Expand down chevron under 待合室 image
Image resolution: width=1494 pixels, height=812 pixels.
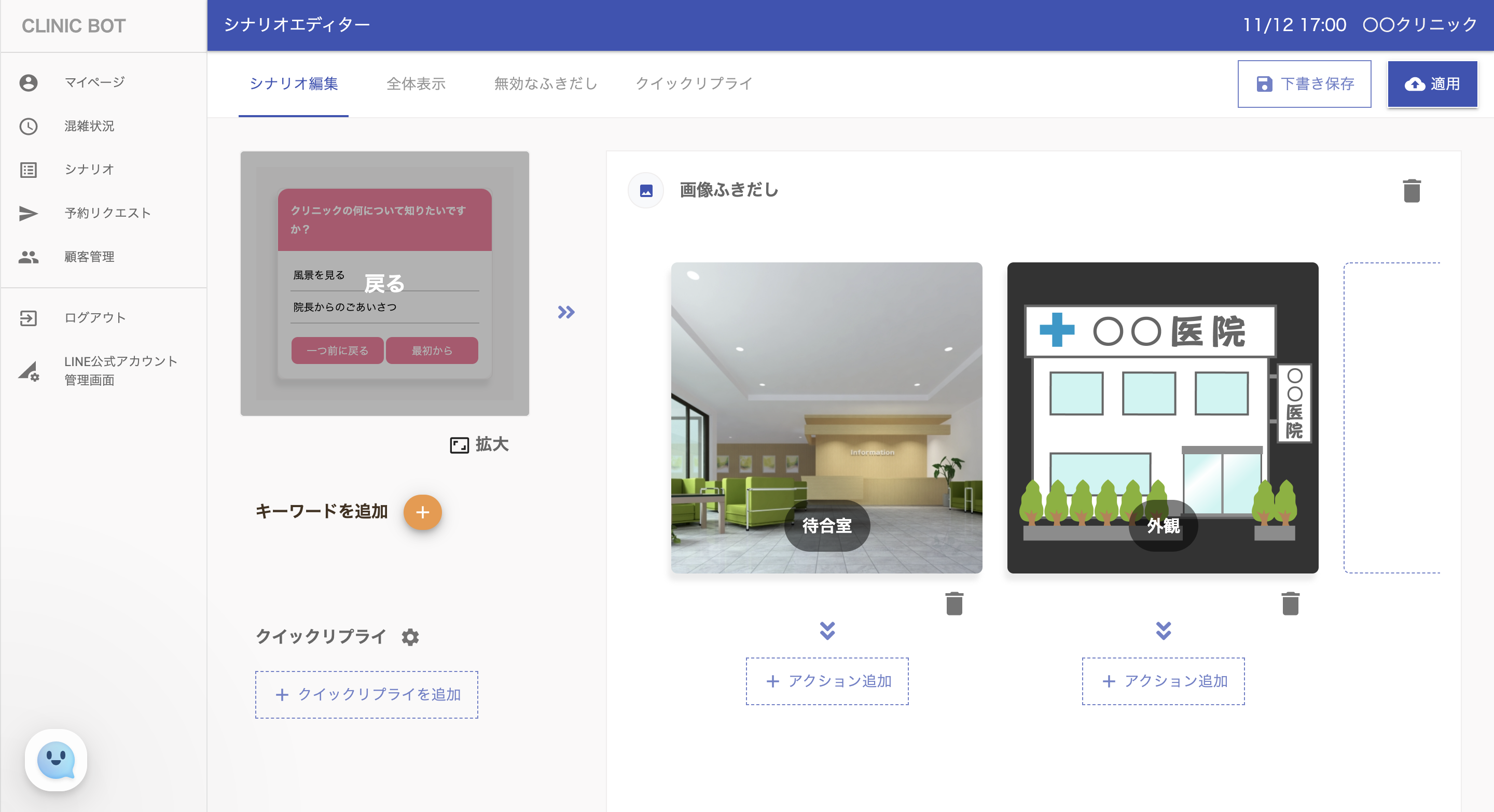click(827, 630)
